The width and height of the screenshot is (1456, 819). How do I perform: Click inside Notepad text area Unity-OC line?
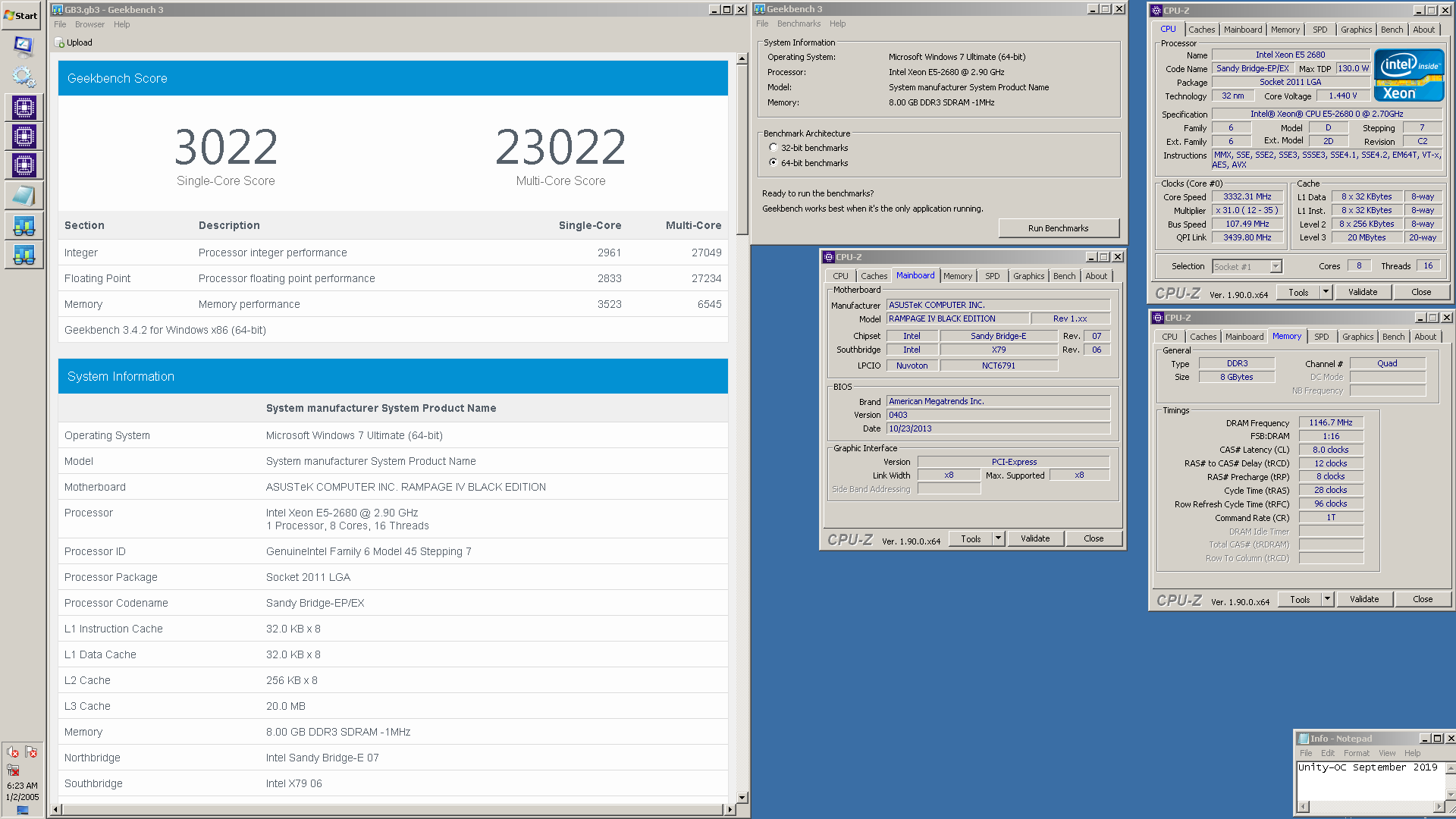click(x=1367, y=767)
